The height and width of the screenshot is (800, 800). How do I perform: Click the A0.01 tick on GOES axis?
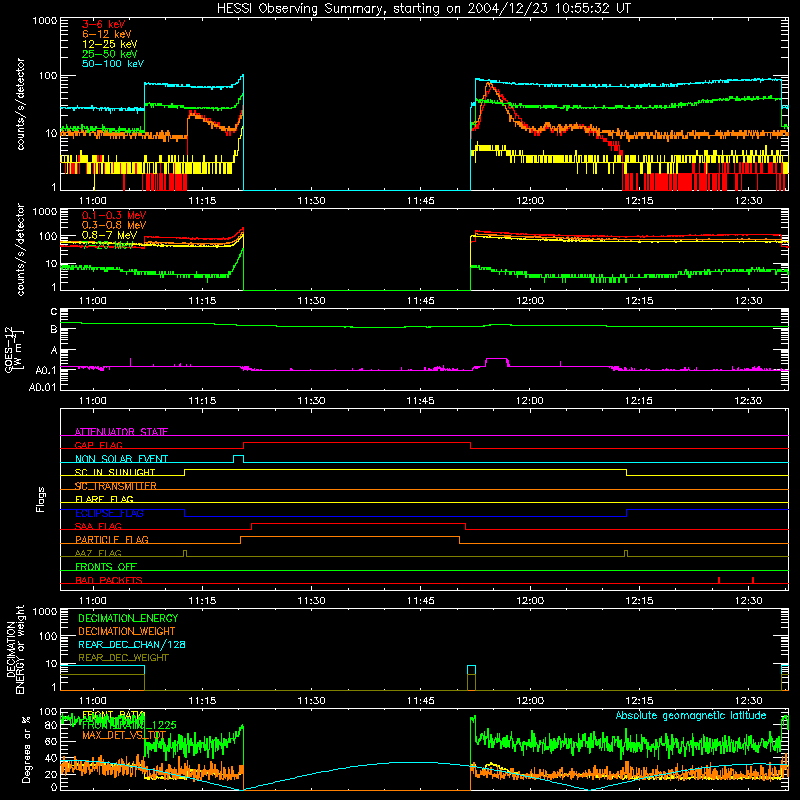tap(42, 387)
